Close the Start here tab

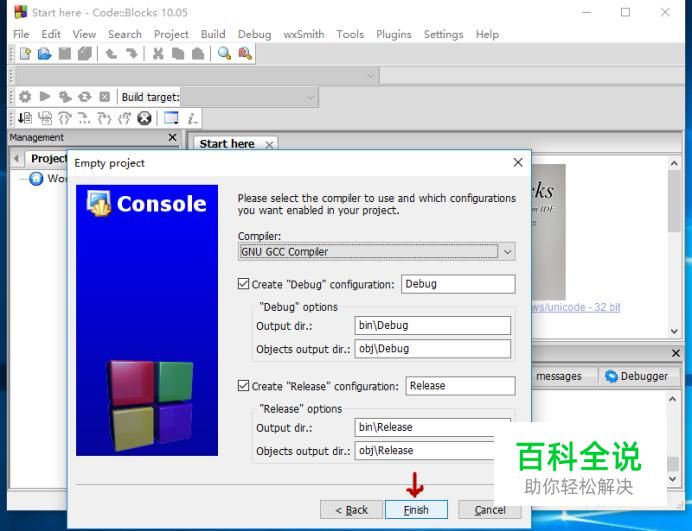click(x=269, y=145)
